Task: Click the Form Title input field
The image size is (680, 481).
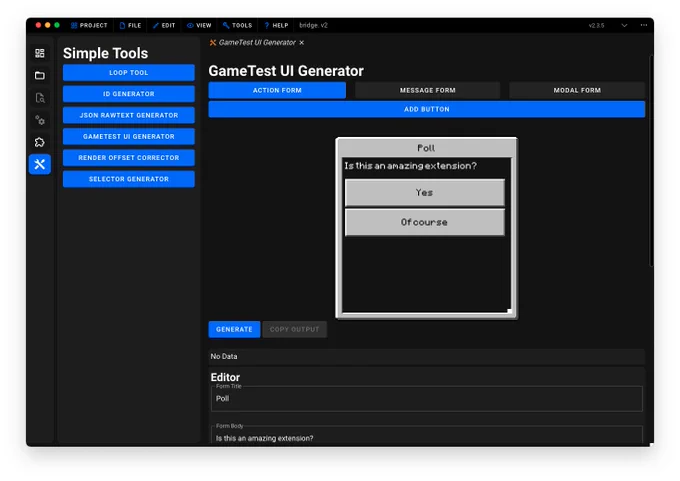Action: pos(427,399)
